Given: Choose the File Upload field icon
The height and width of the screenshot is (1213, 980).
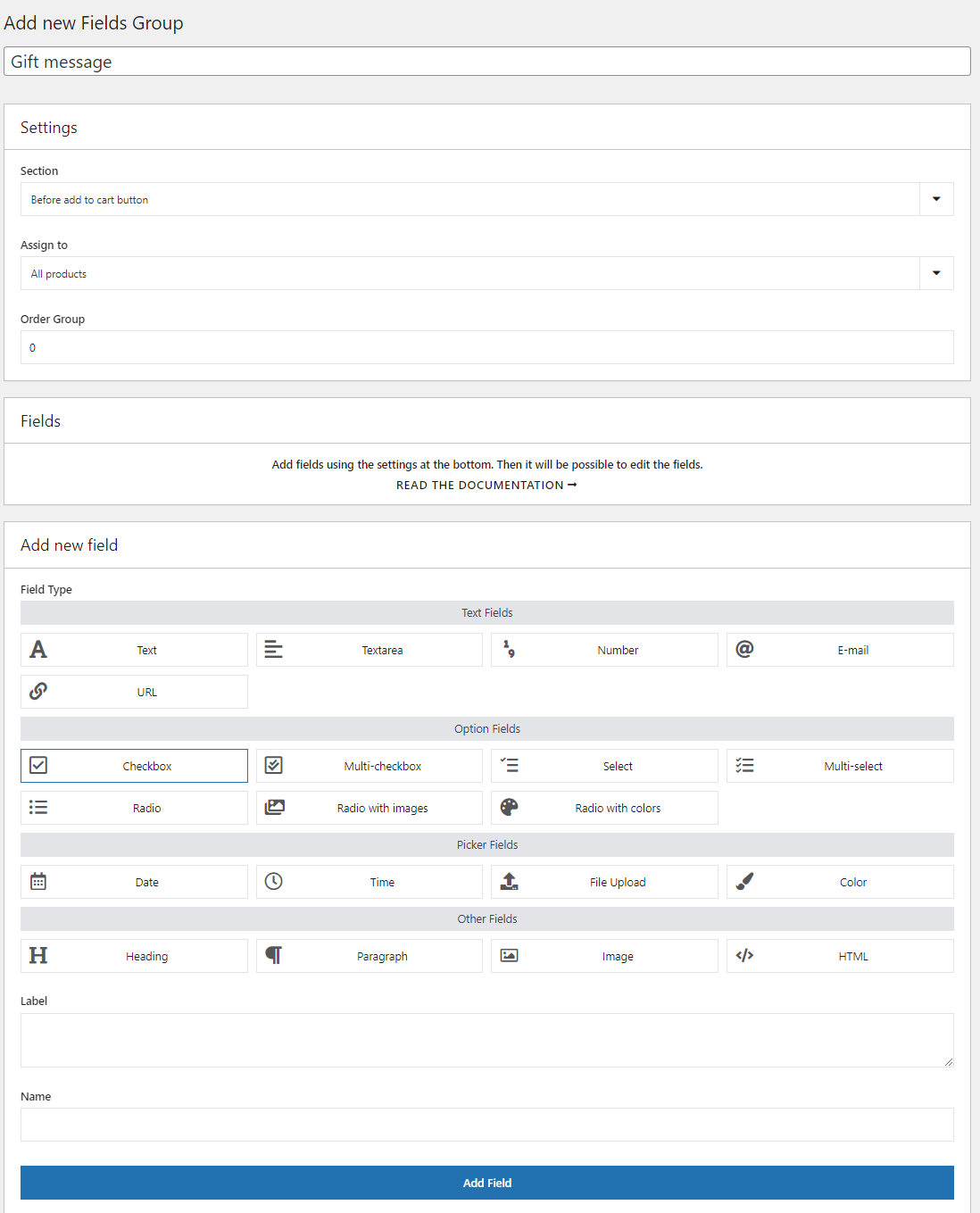Looking at the screenshot, I should (x=509, y=882).
